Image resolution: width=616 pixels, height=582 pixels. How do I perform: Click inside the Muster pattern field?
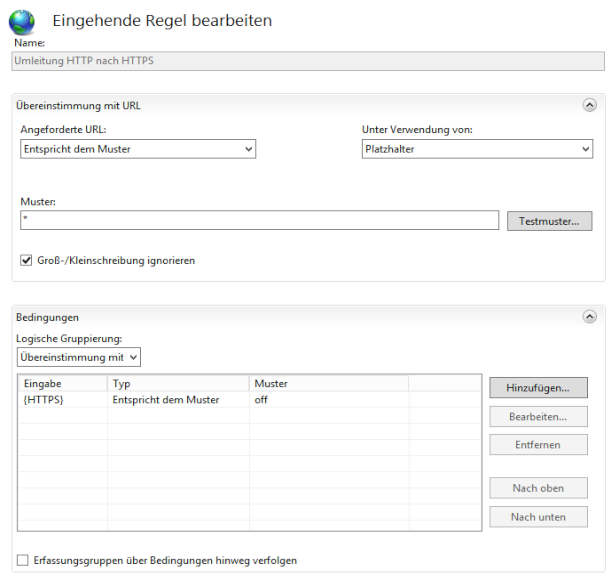coord(259,220)
